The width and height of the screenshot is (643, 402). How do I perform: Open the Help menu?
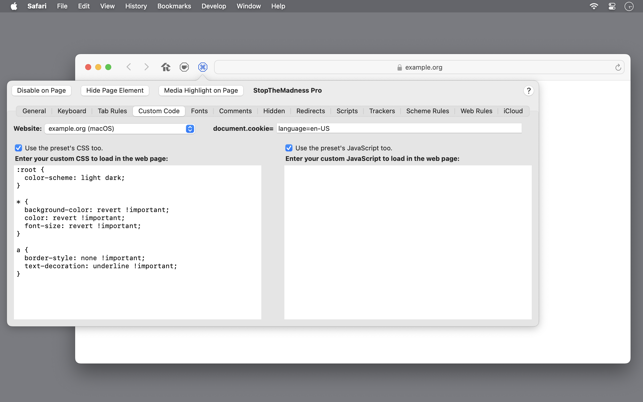278,6
